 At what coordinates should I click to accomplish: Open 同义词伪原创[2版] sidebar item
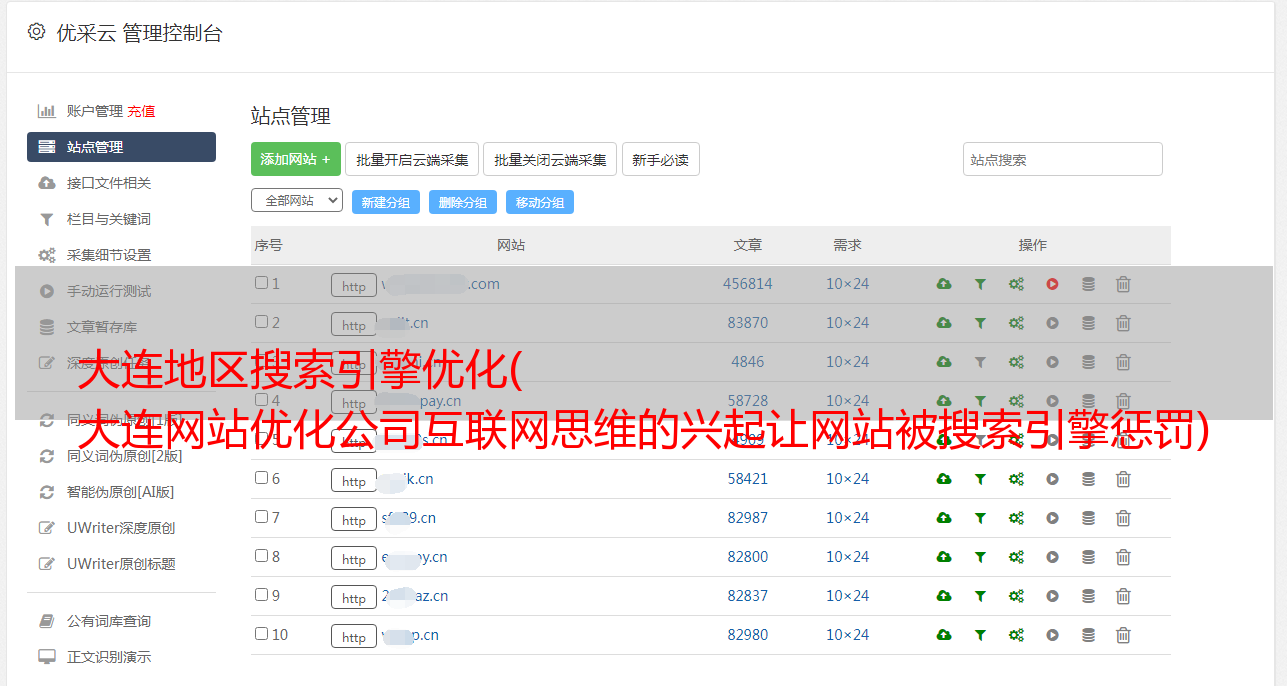[x=124, y=456]
